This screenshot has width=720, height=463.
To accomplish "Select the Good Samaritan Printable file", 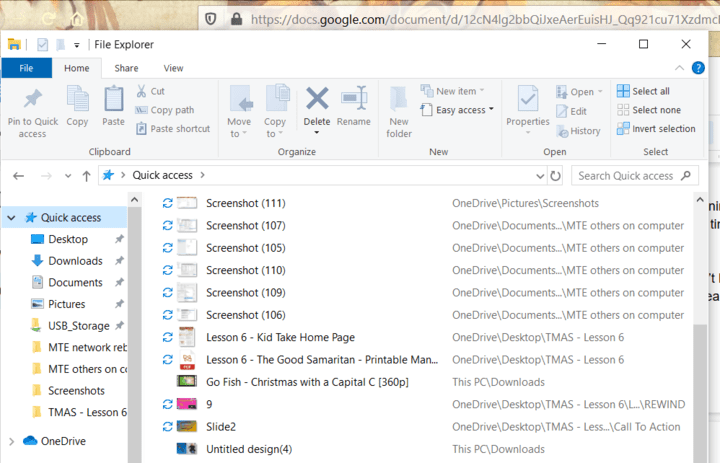I will [322, 360].
